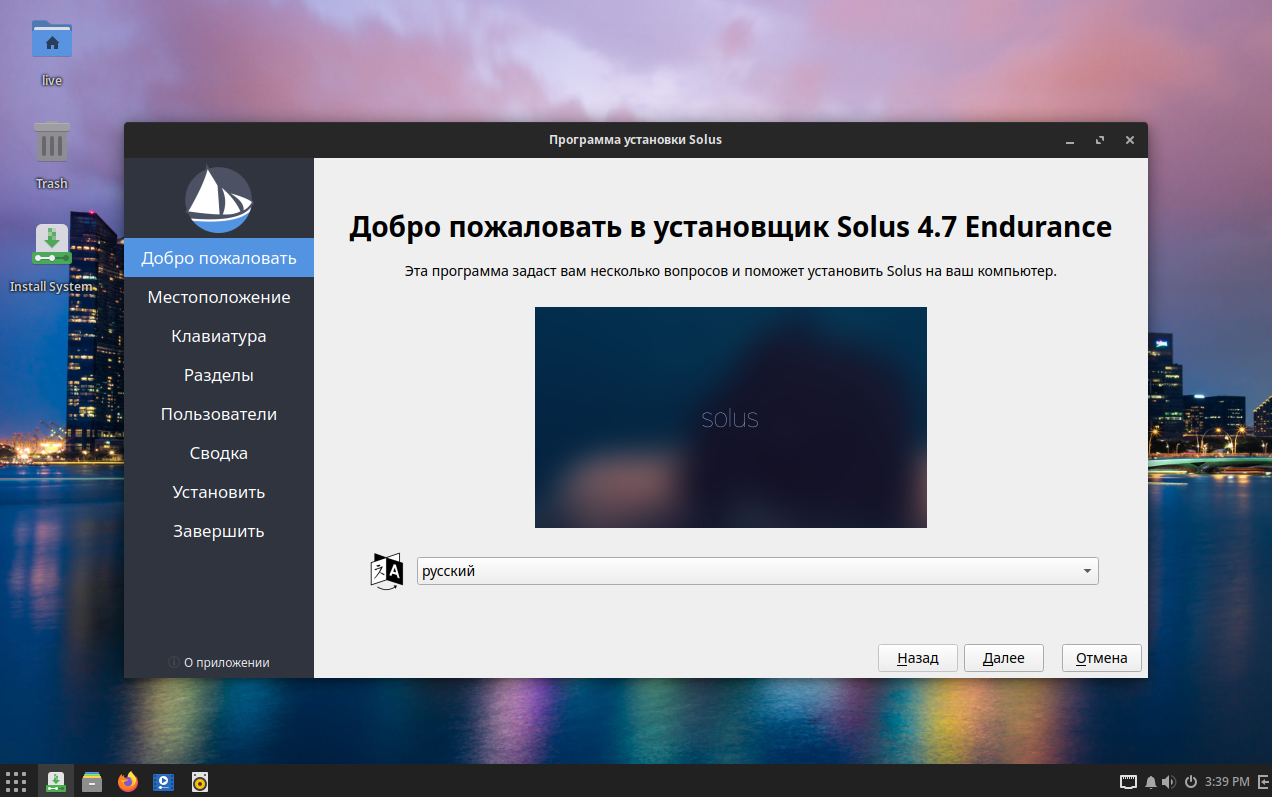Launch Firefox from the taskbar
1272x797 pixels.
127,781
